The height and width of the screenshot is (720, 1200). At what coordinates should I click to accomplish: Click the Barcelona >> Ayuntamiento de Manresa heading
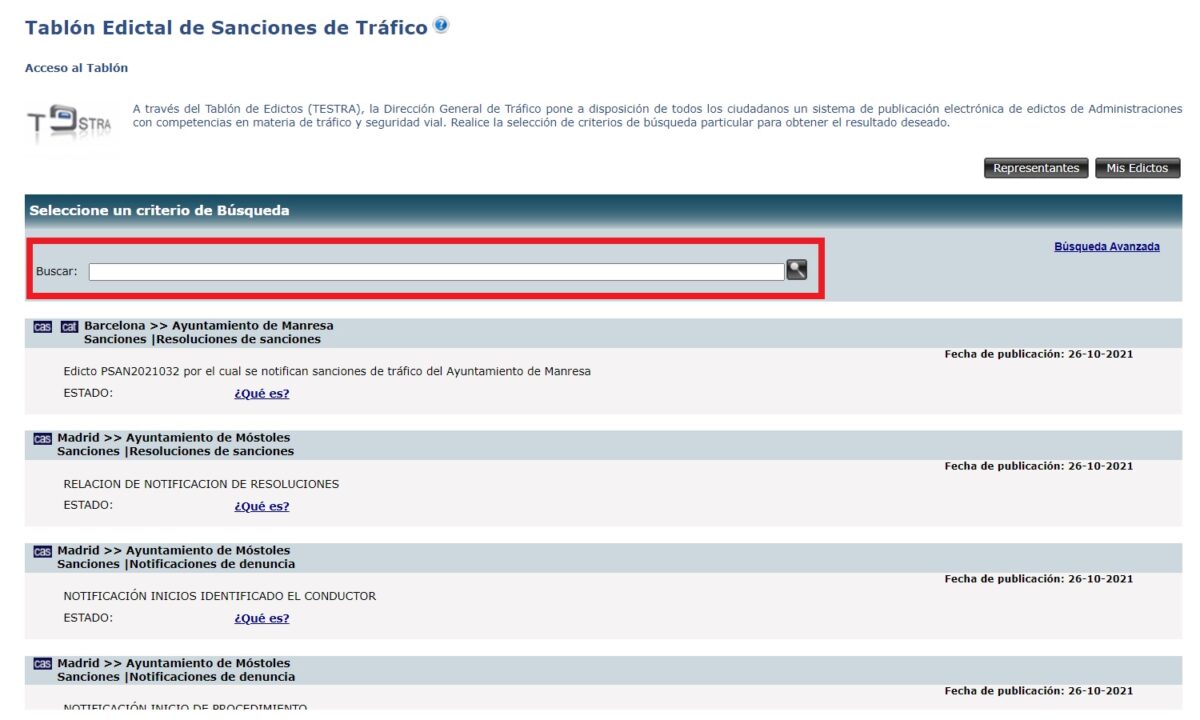tap(206, 325)
